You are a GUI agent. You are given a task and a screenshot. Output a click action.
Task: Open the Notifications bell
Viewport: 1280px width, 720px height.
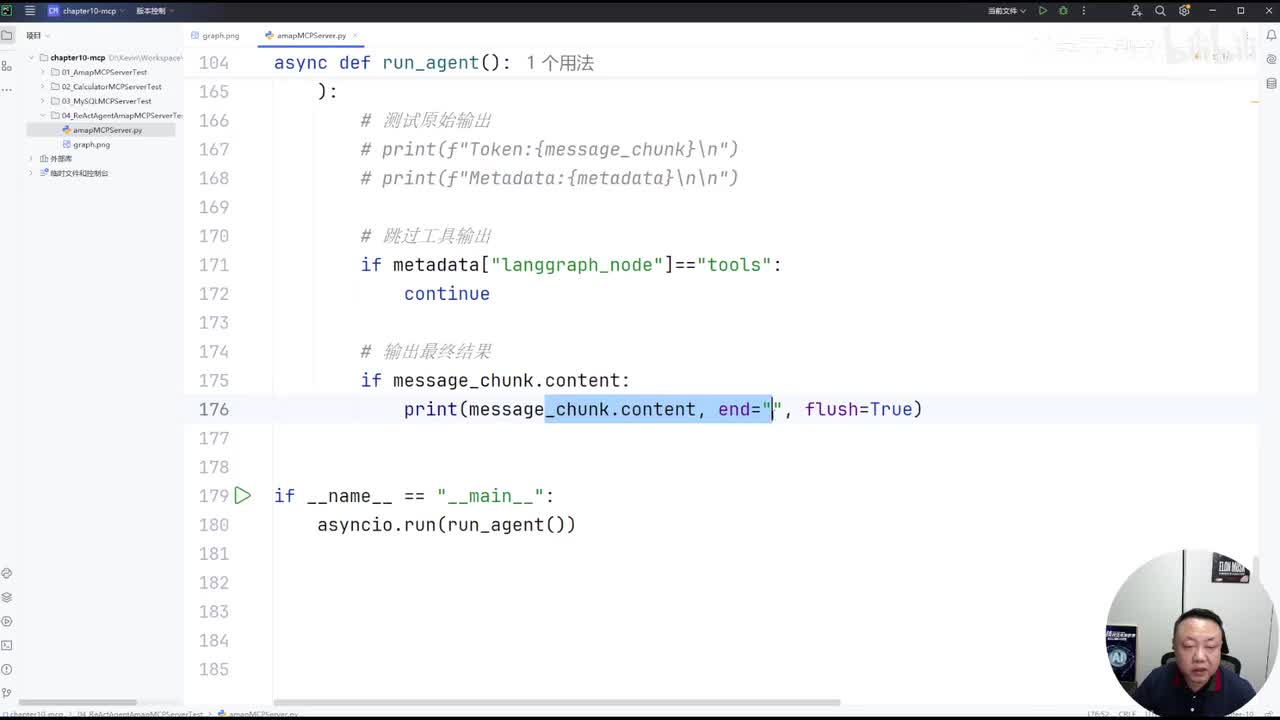(x=1271, y=36)
